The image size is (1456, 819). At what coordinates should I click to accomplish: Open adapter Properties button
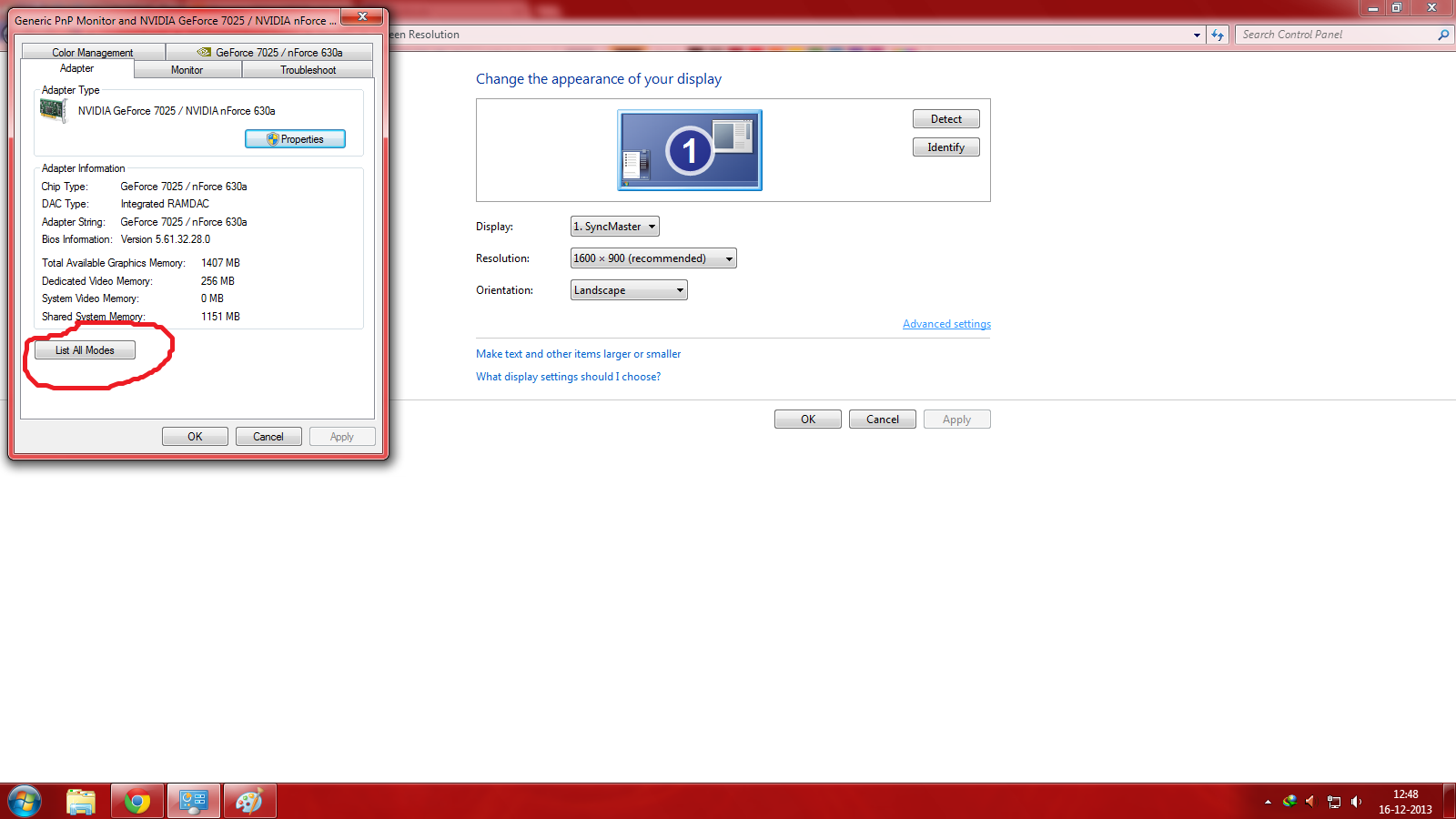[295, 139]
